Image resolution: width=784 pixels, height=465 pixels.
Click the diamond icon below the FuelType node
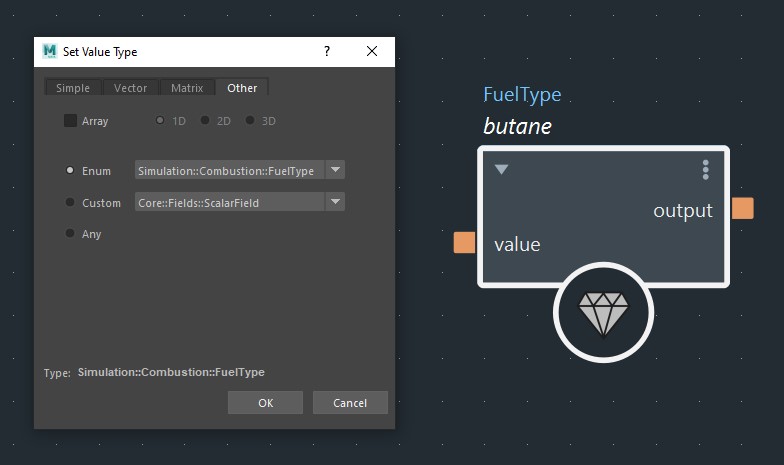pyautogui.click(x=603, y=313)
